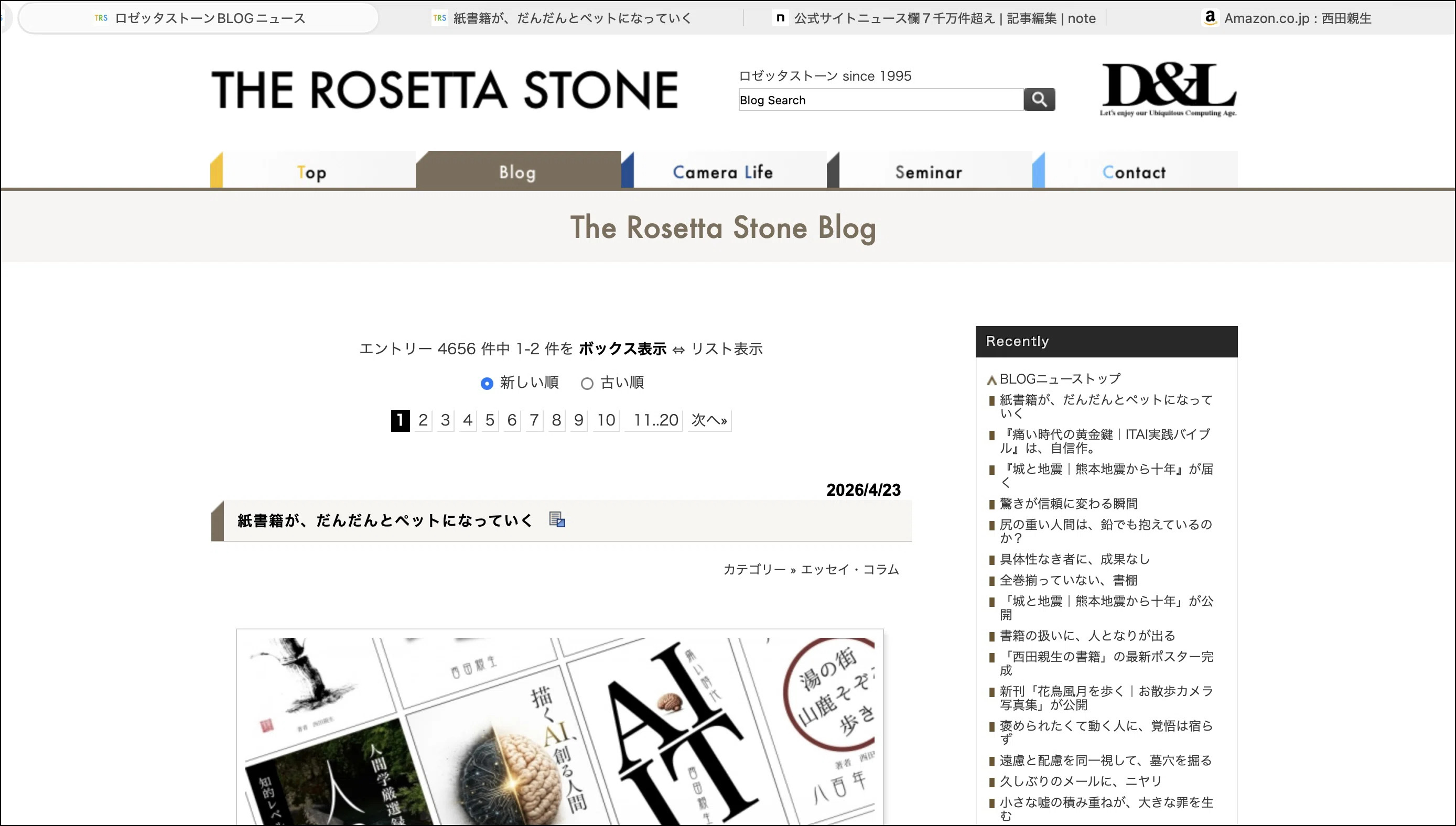The height and width of the screenshot is (826, 1456).
Task: Open sidebar link 『痛い時代の黄金鍵｜ITAI実践バイブル』は、自信作。
Action: pos(1105,441)
